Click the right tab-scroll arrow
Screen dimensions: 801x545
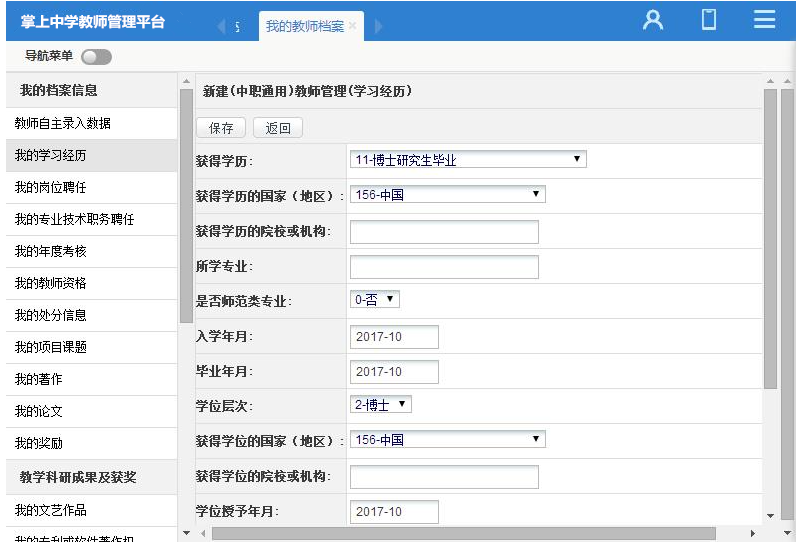378,26
